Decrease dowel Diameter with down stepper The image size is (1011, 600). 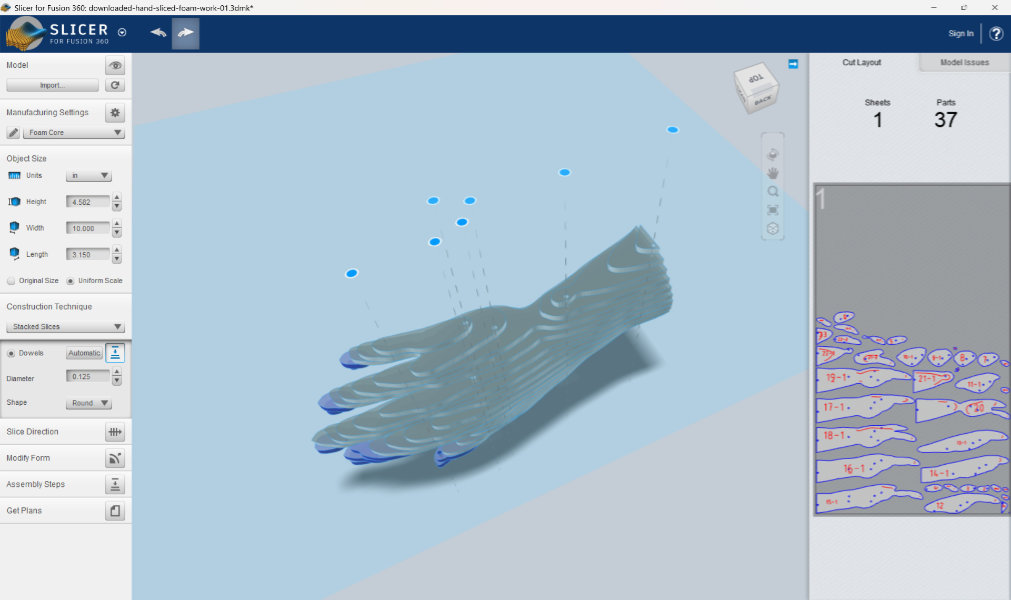coord(117,382)
